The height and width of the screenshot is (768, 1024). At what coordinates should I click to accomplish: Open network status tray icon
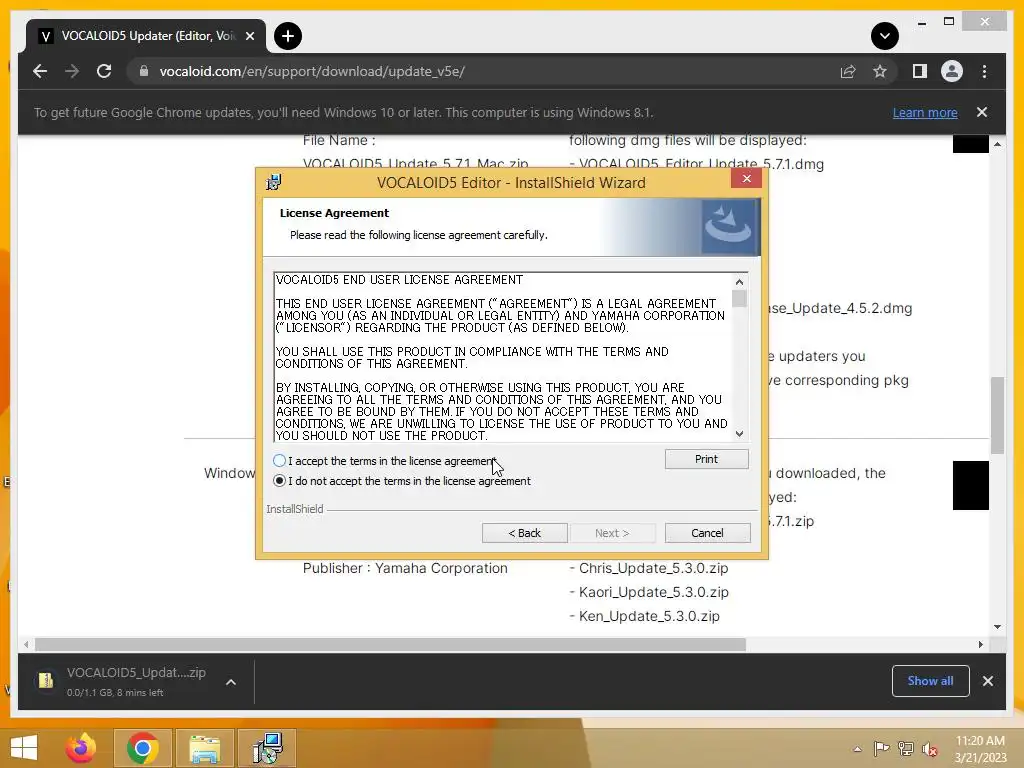click(906, 749)
